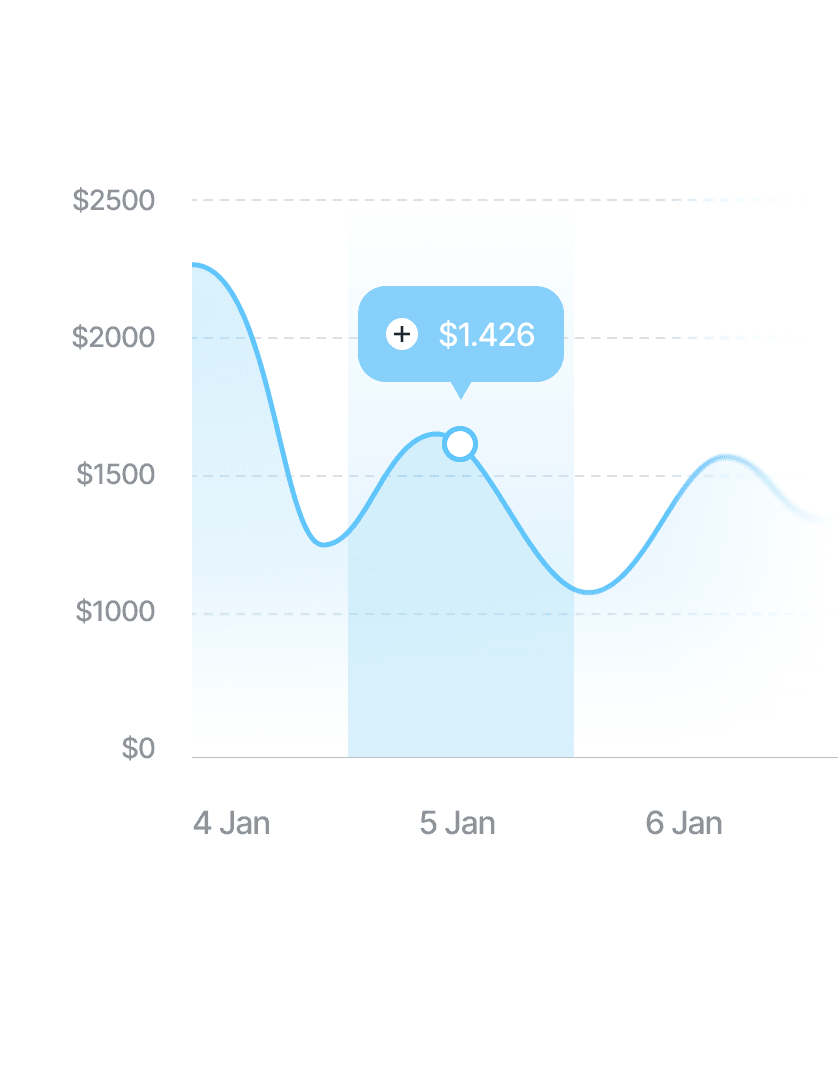Select the $1500 axis label
The height and width of the screenshot is (1092, 838).
116,475
